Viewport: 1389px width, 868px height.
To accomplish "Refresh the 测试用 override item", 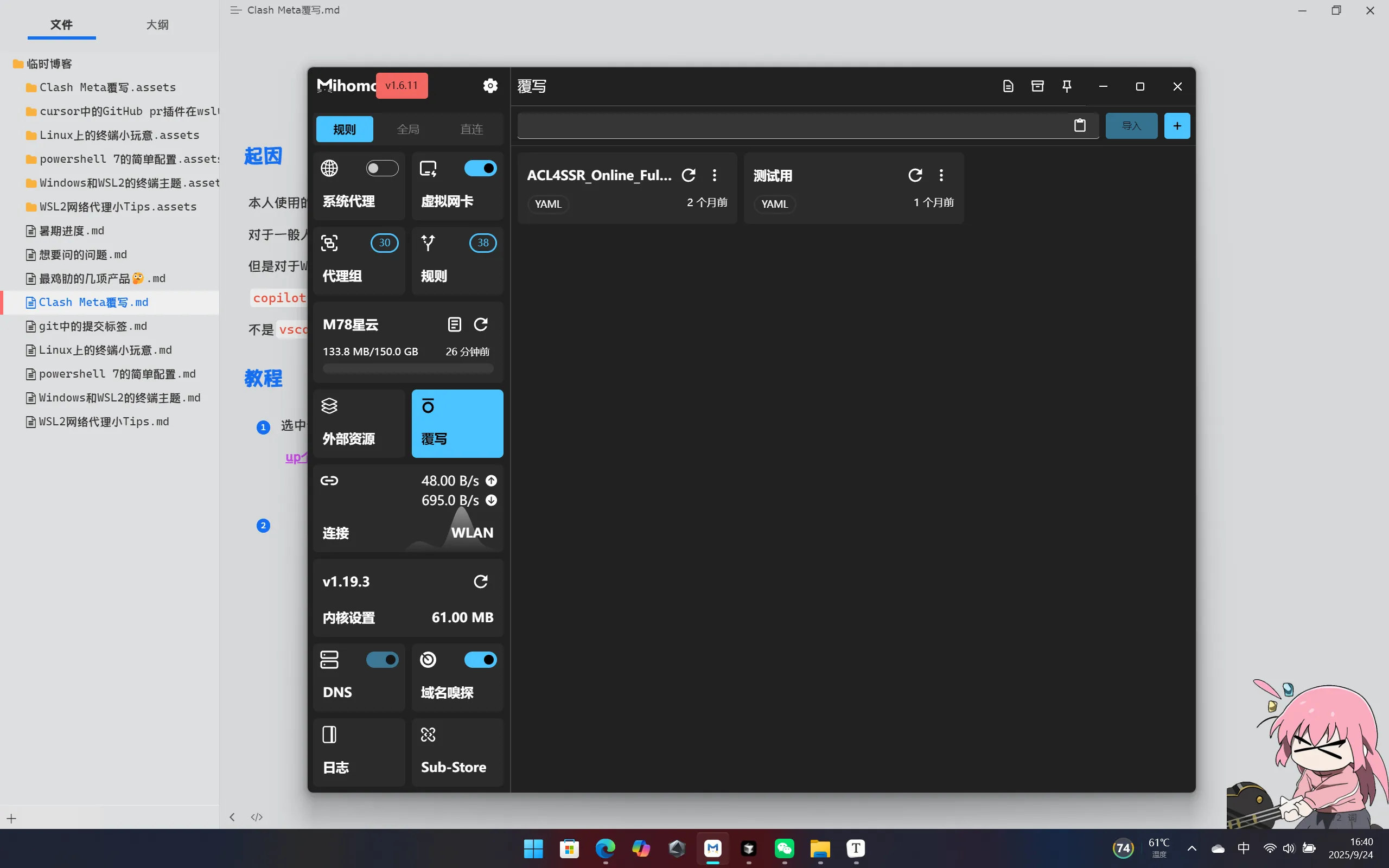I will click(x=915, y=175).
